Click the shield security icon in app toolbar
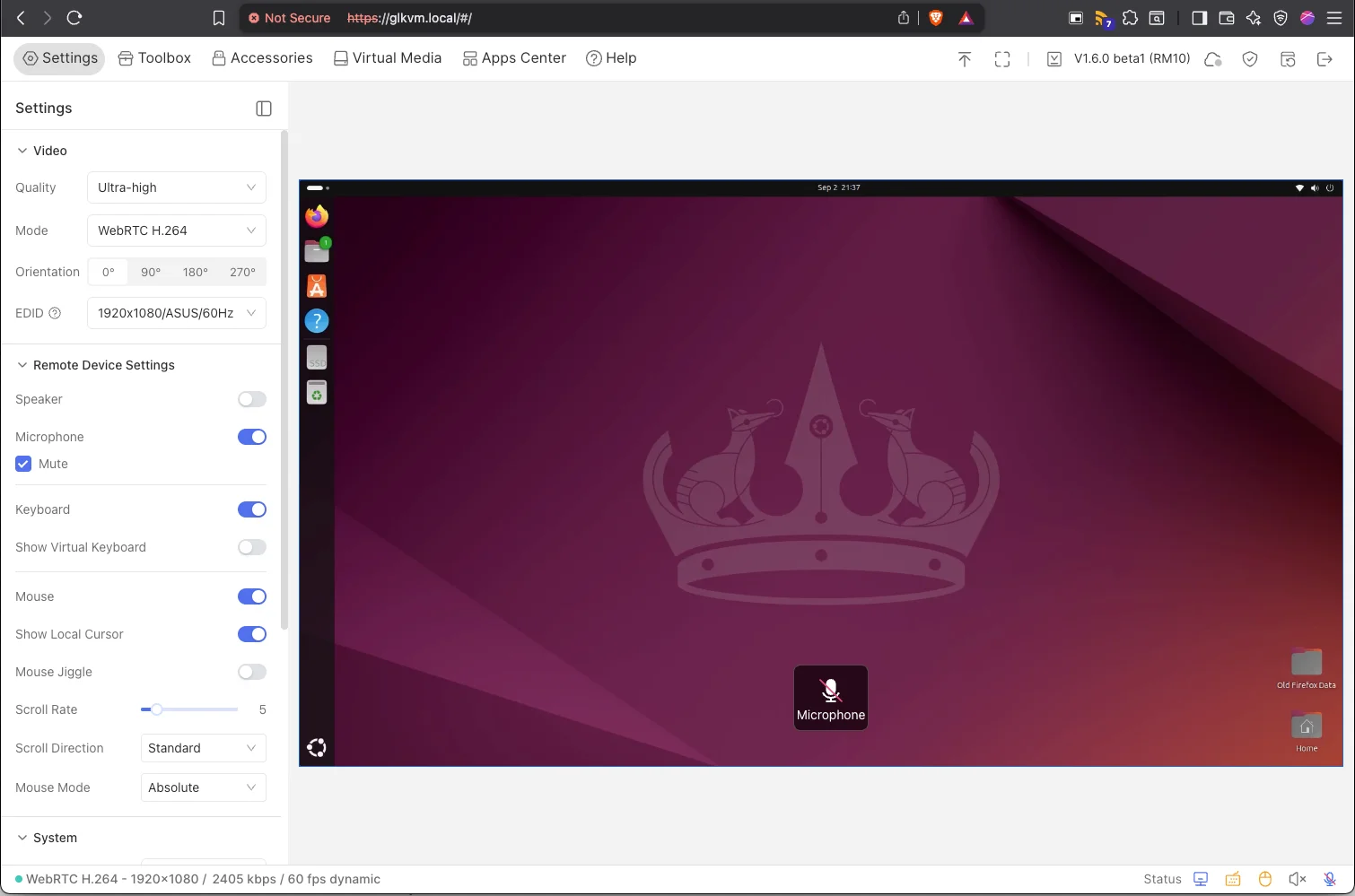This screenshot has width=1355, height=896. (1250, 59)
